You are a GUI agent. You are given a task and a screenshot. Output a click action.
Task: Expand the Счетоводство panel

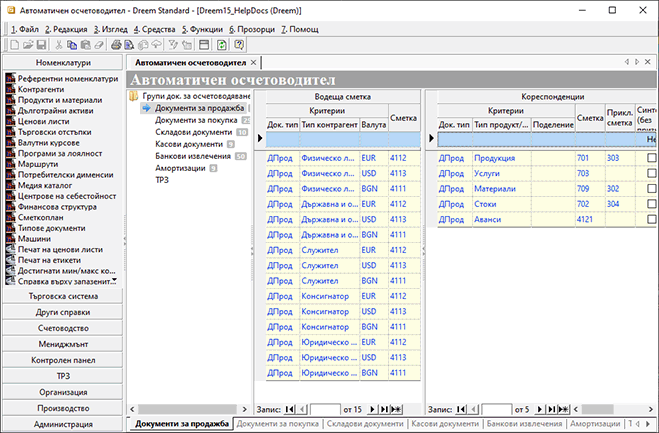pos(63,328)
